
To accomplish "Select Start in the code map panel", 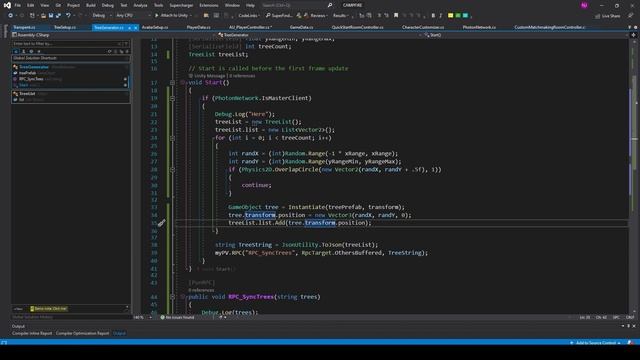I will click(24, 85).
